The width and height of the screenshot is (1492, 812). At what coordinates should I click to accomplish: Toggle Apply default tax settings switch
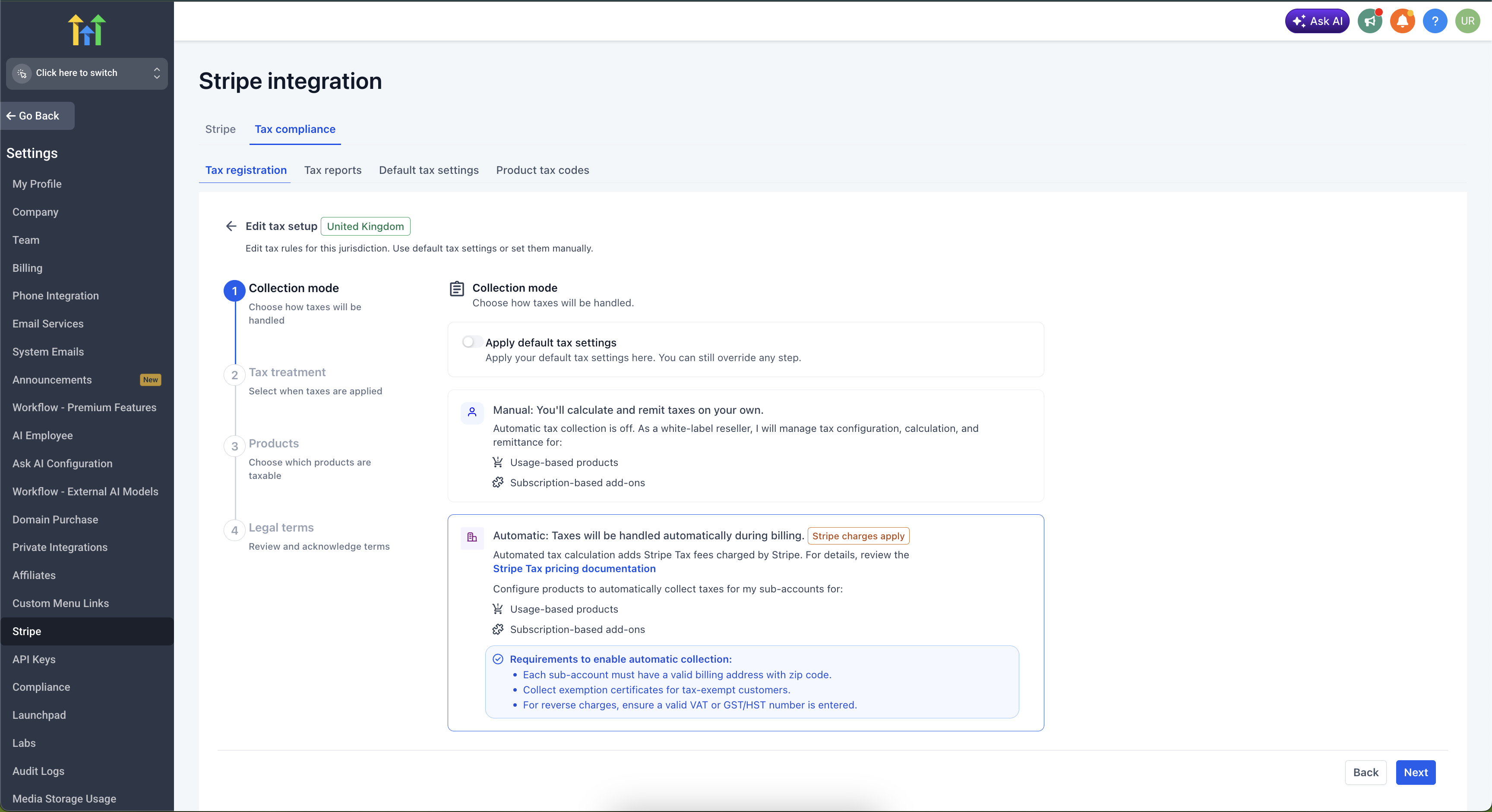click(471, 342)
